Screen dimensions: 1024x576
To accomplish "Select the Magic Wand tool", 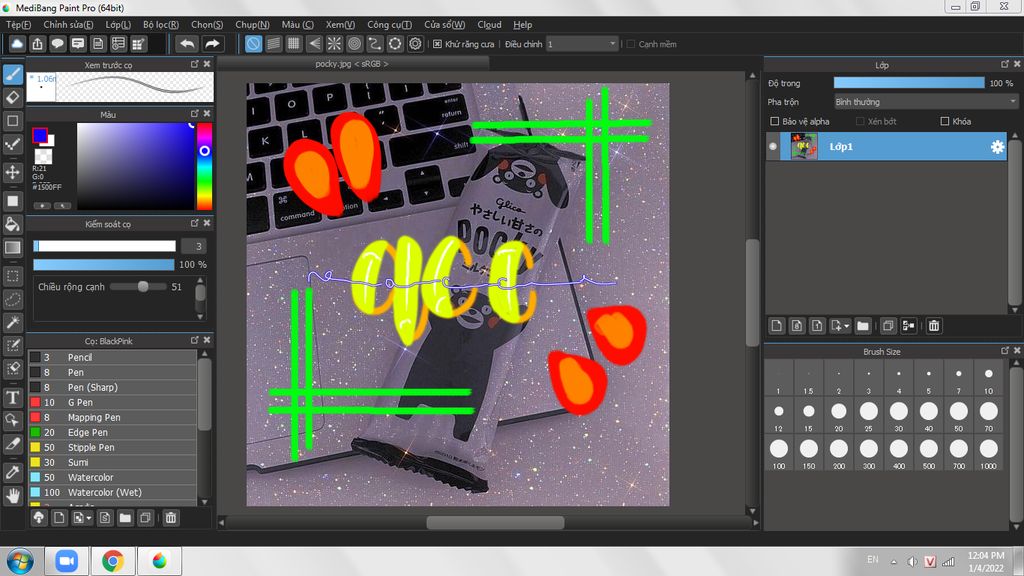I will click(x=12, y=322).
